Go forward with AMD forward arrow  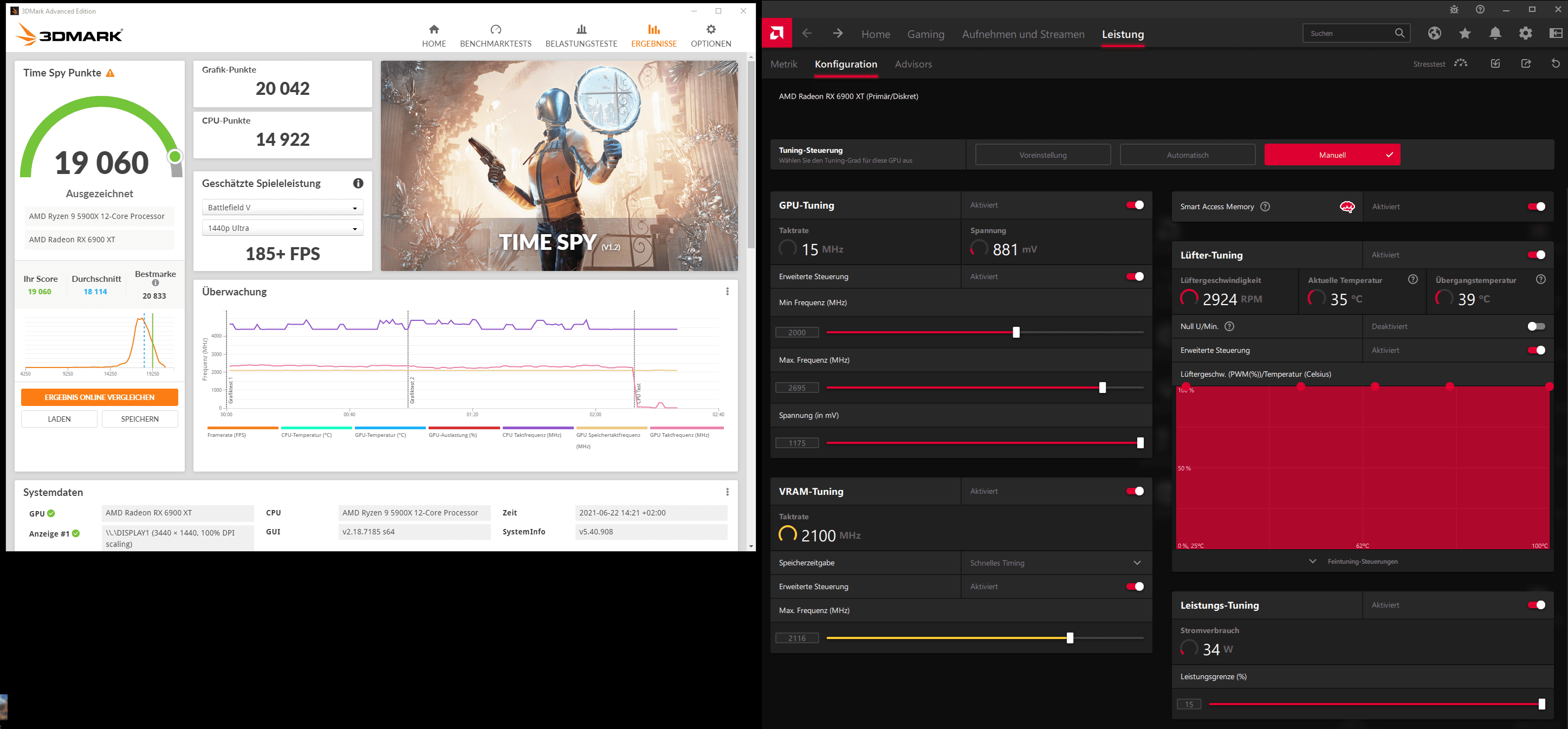click(838, 34)
